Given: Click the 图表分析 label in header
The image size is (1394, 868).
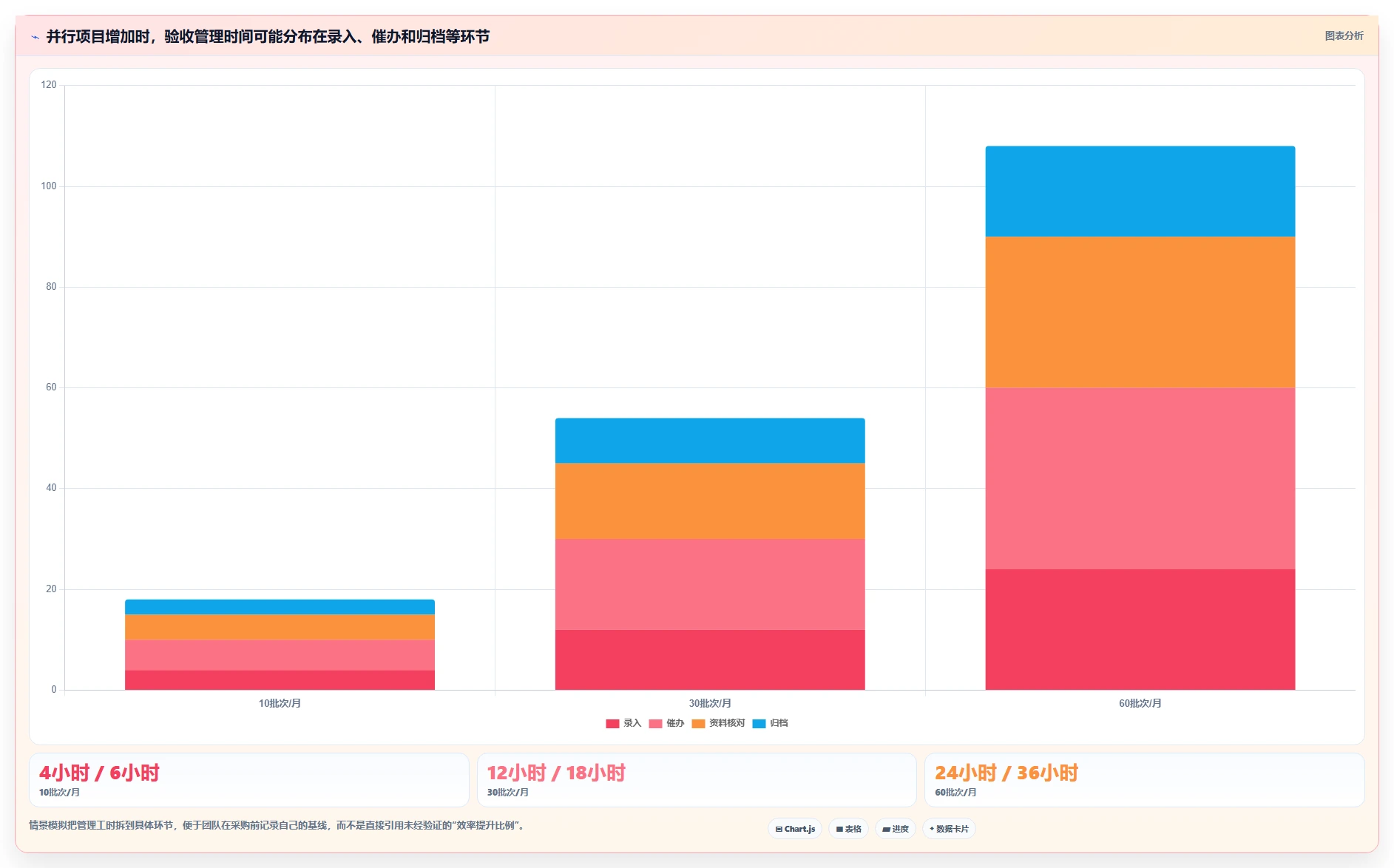Looking at the screenshot, I should [1344, 35].
